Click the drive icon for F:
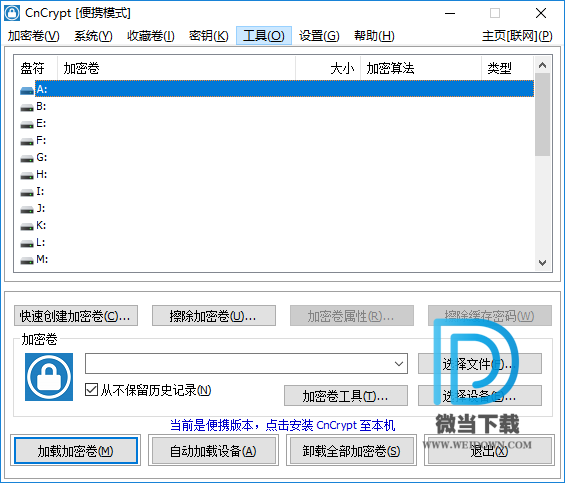Image resolution: width=565 pixels, height=483 pixels. click(x=27, y=141)
